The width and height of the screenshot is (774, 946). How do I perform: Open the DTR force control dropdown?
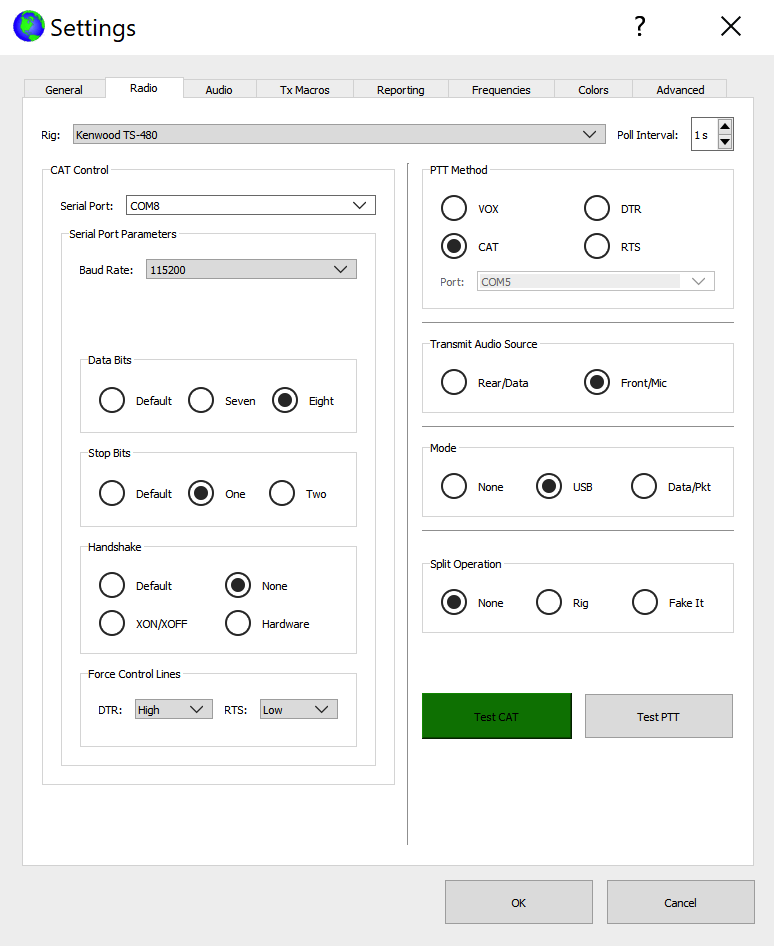(x=174, y=710)
